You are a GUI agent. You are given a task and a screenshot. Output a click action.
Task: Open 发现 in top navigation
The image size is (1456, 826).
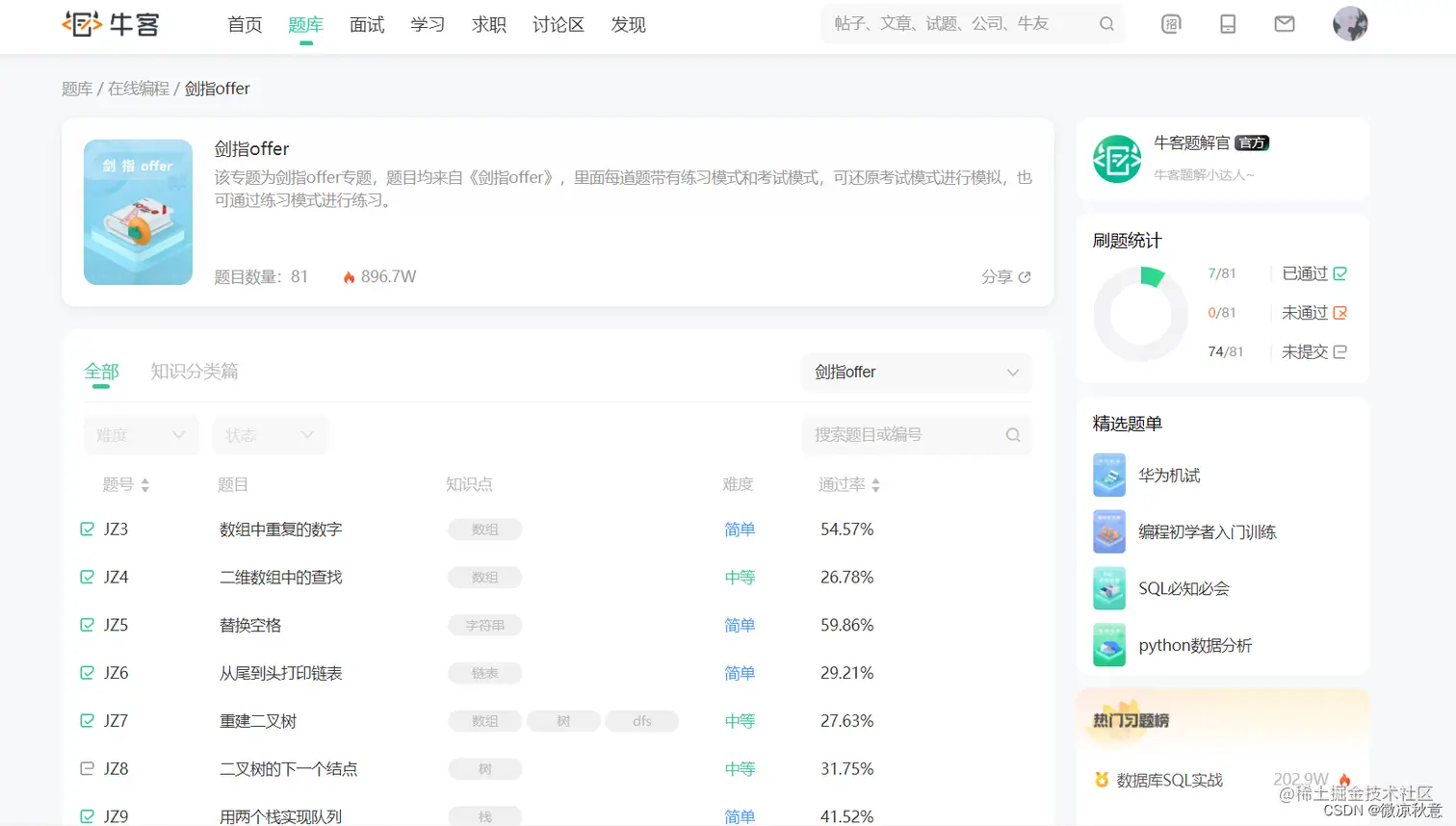628,25
